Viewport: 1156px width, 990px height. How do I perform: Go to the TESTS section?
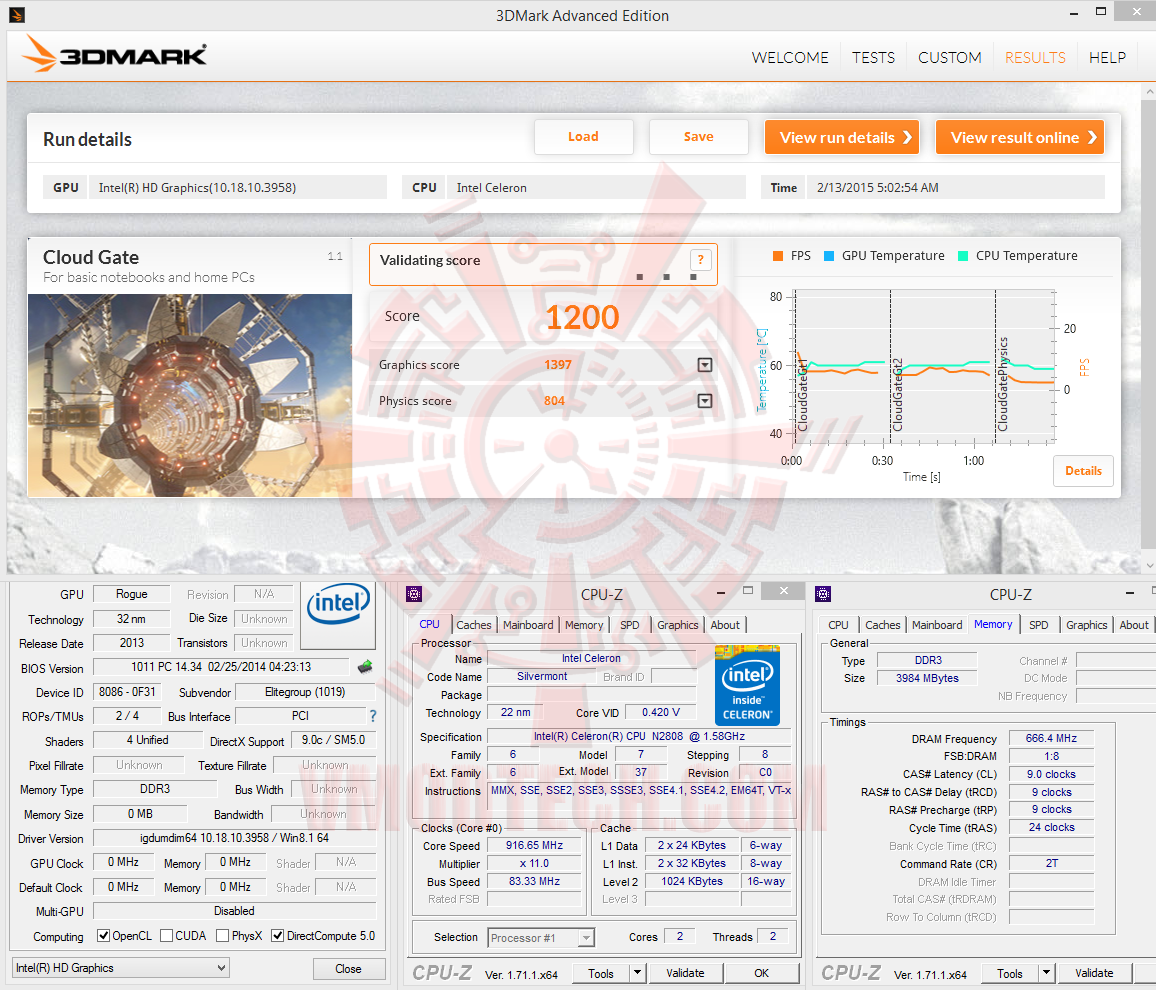click(874, 57)
